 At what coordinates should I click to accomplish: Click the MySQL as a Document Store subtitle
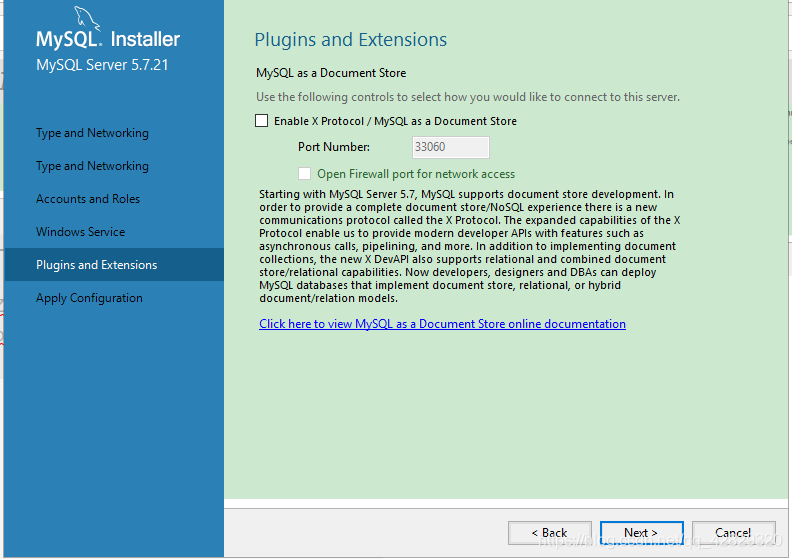coord(331,73)
